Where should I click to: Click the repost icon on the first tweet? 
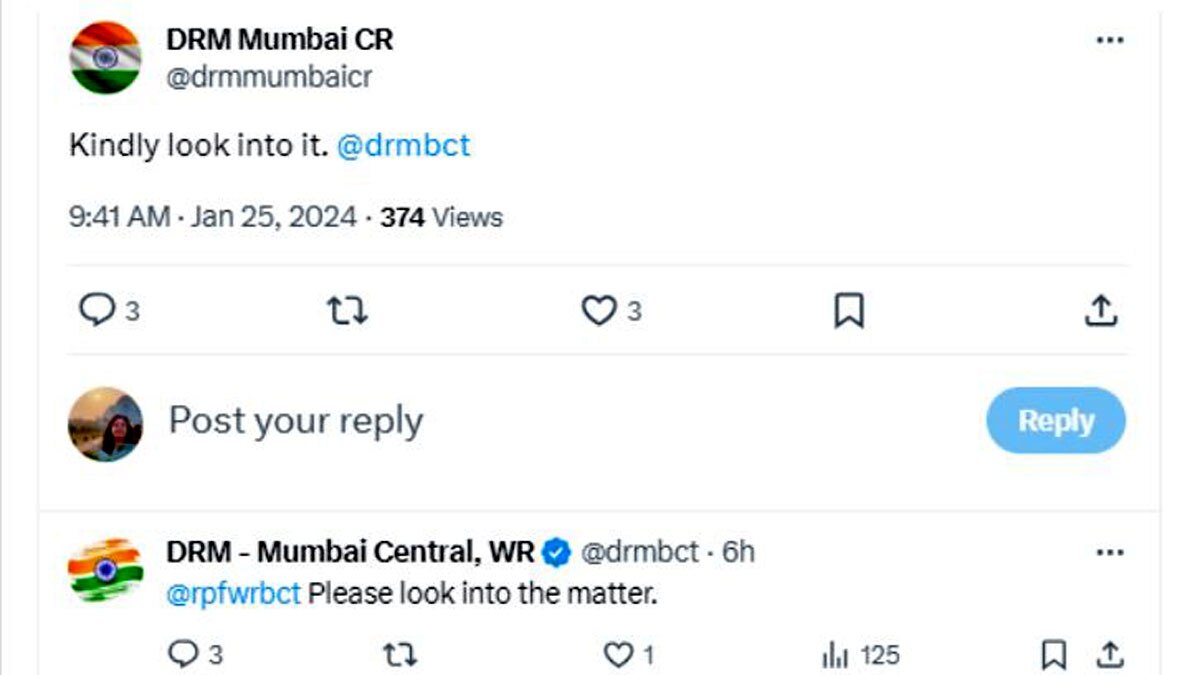coord(349,310)
